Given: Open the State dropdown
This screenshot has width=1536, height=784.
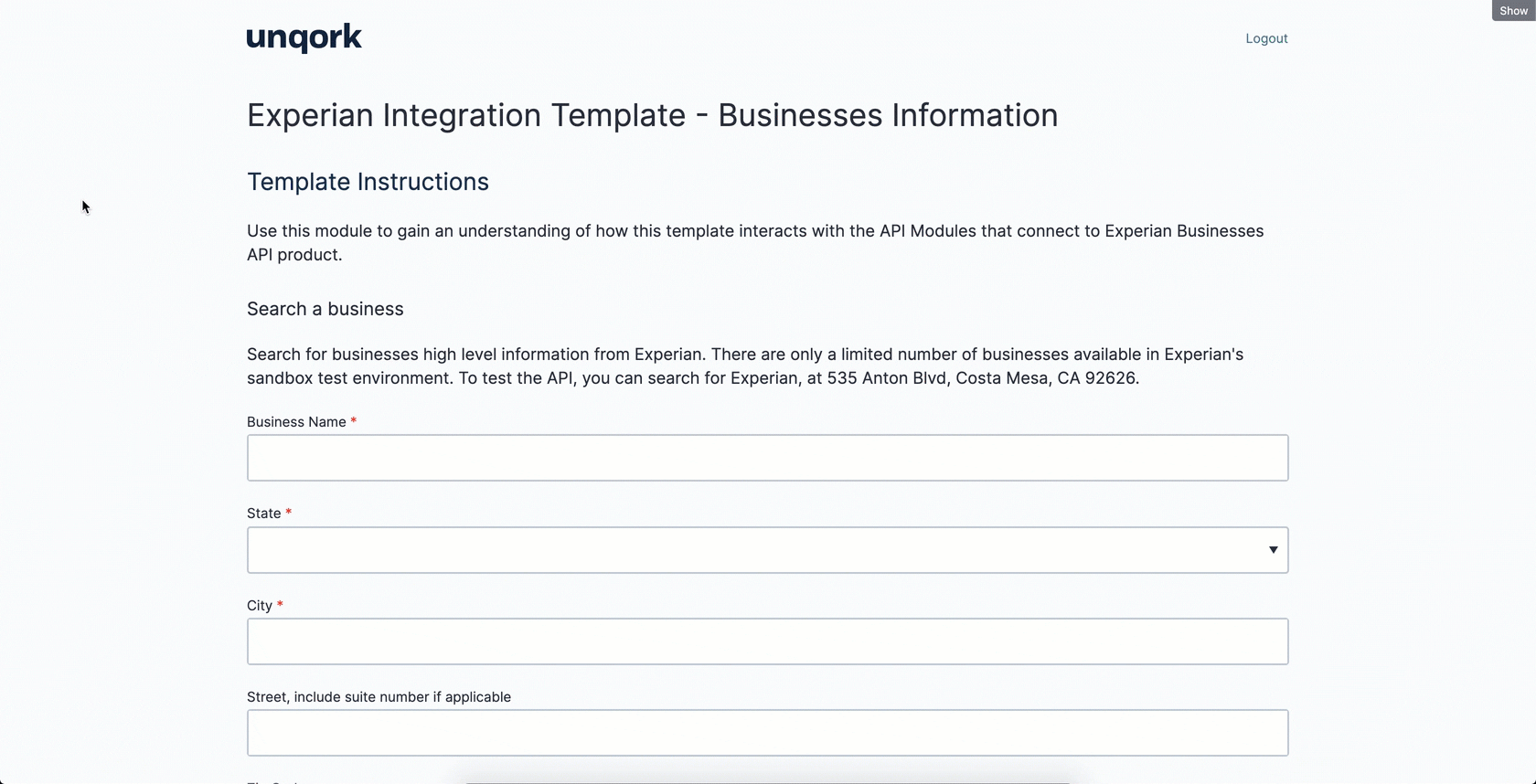Looking at the screenshot, I should 768,550.
